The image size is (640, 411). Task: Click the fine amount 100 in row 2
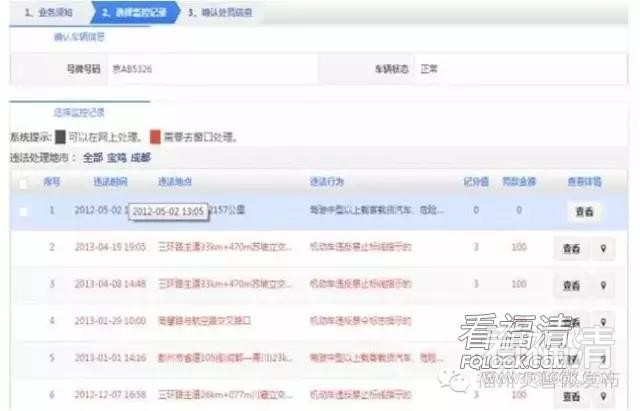[519, 247]
